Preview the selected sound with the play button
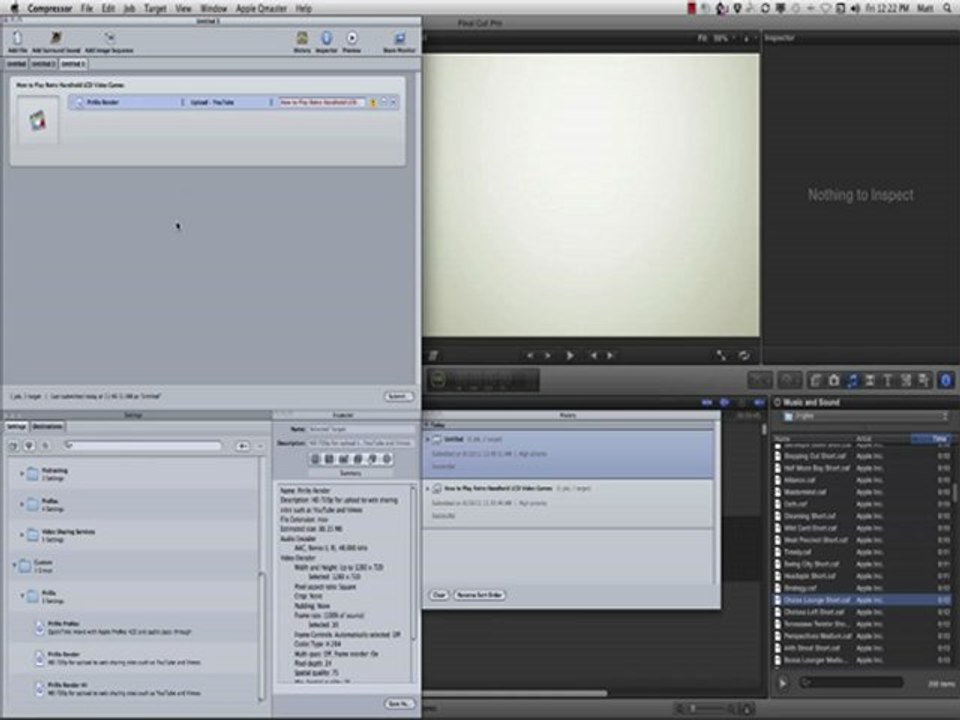This screenshot has height=720, width=960. coord(782,683)
